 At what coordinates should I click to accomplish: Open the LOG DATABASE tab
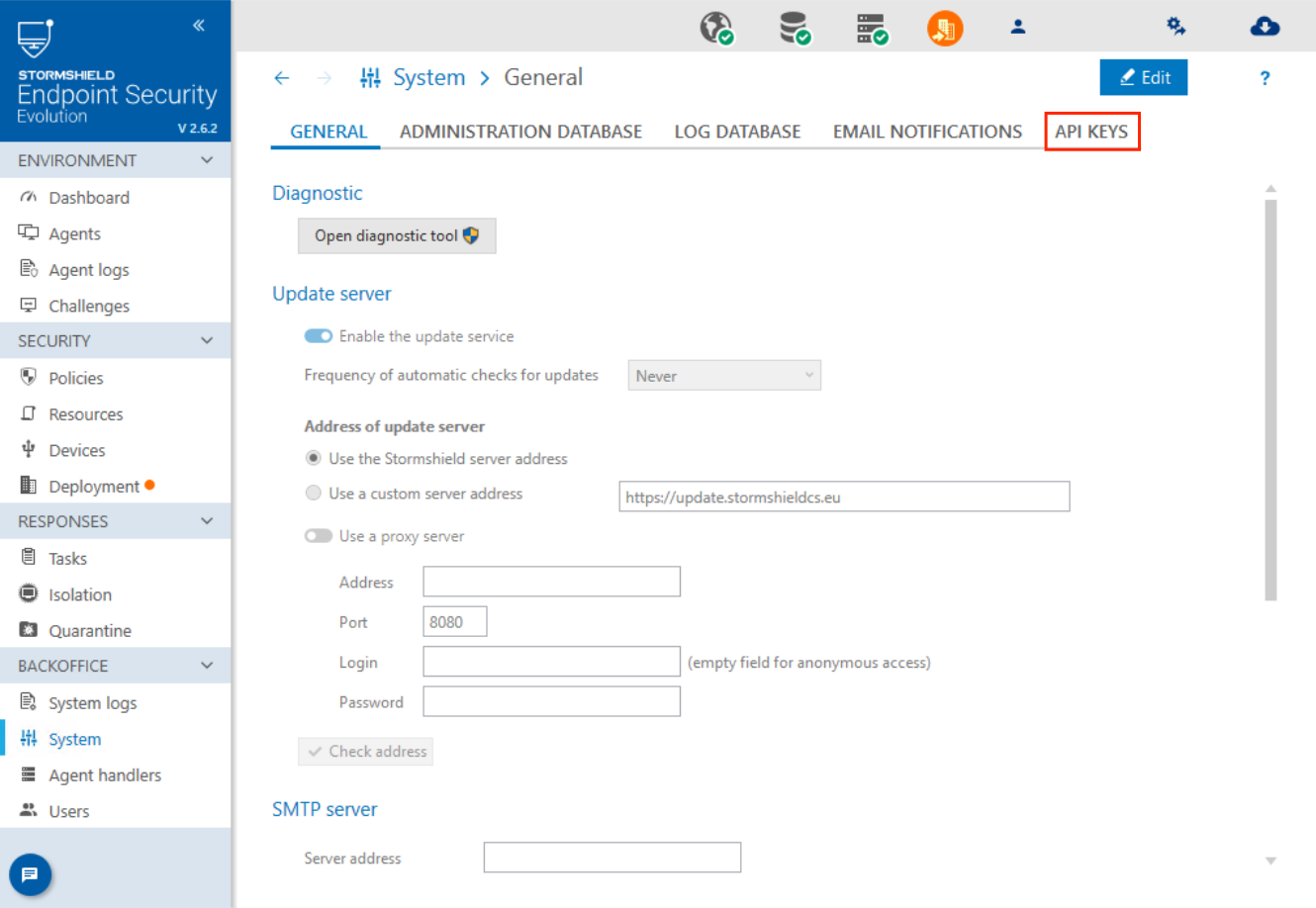pyautogui.click(x=737, y=132)
